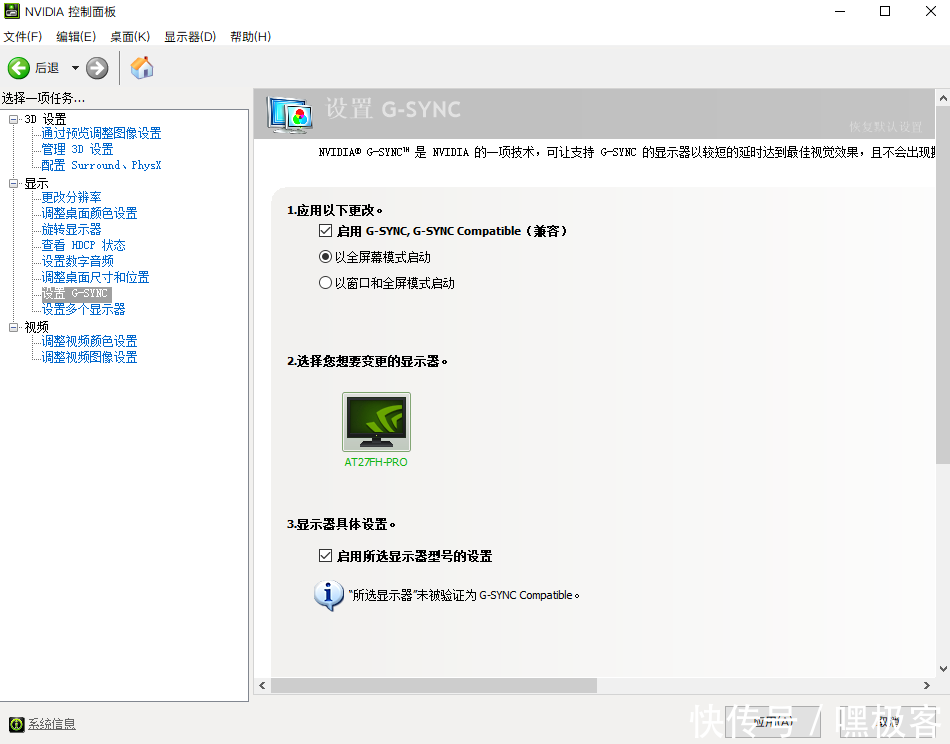Click the horizontal scrollbar left arrow

(x=262, y=685)
